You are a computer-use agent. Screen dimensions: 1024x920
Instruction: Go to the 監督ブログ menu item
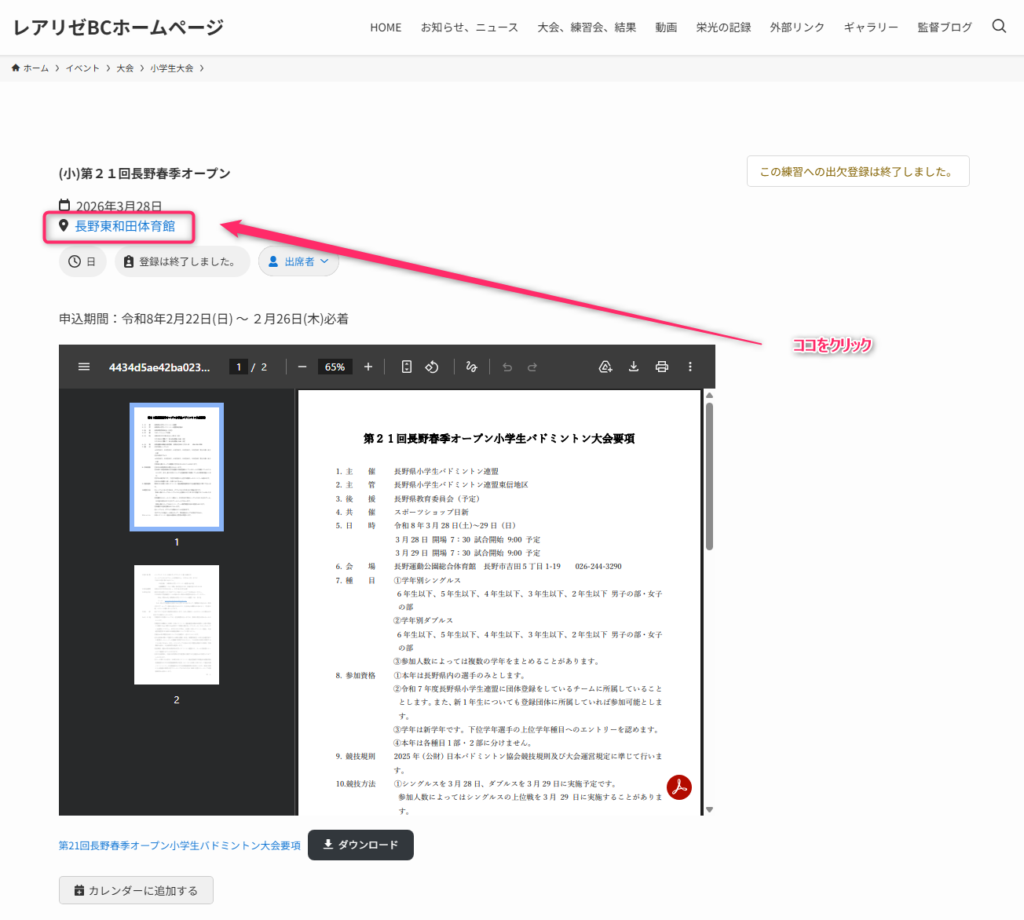point(944,27)
